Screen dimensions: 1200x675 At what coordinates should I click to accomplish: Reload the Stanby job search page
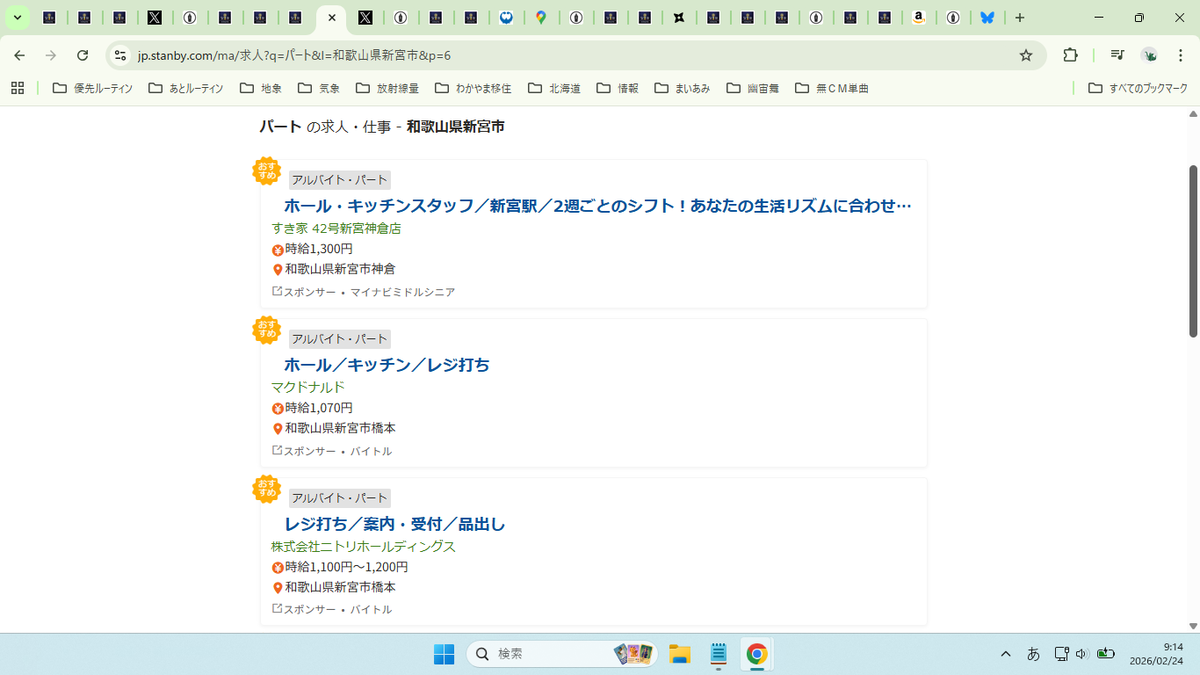pos(83,55)
